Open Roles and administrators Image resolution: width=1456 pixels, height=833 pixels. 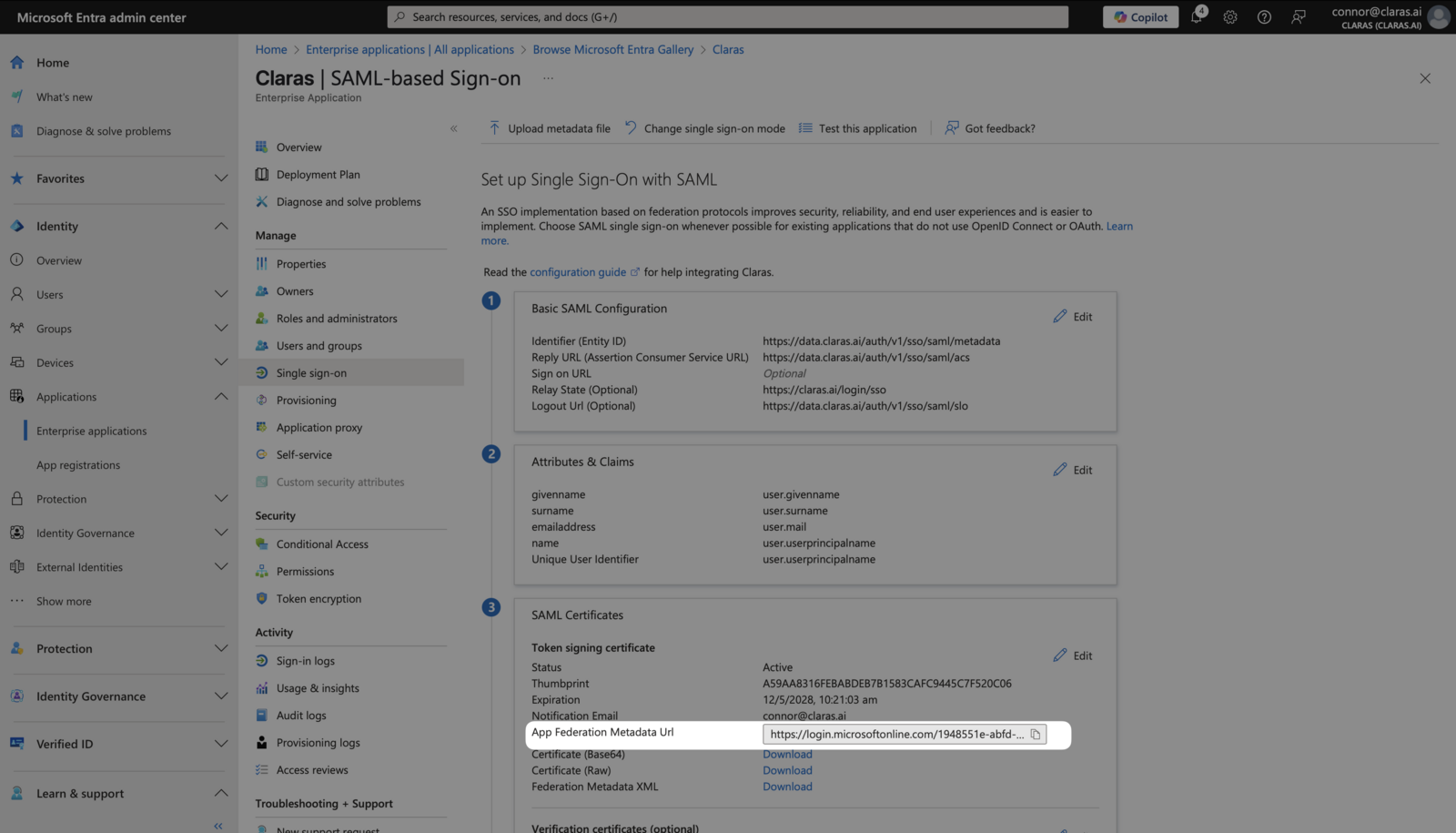[337, 319]
